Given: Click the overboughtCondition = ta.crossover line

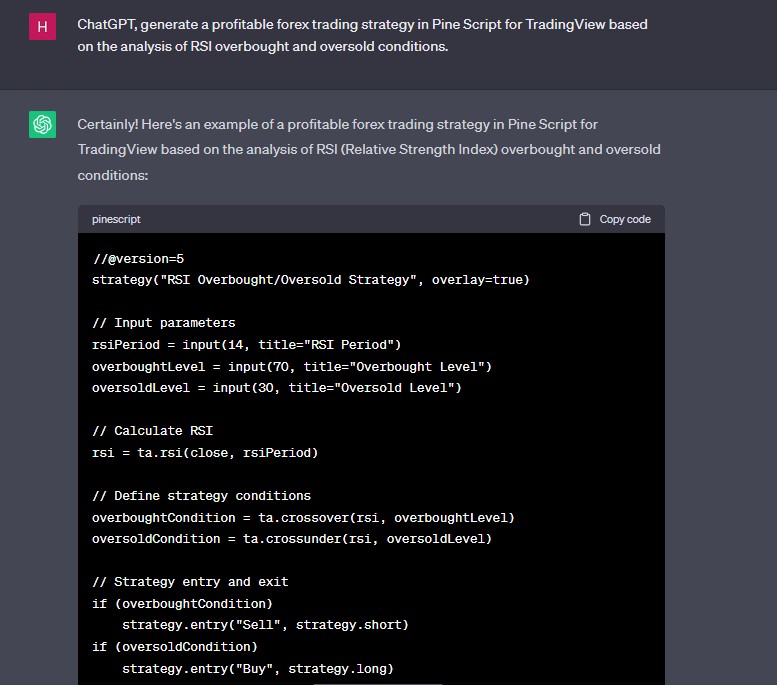Looking at the screenshot, I should click(303, 518).
